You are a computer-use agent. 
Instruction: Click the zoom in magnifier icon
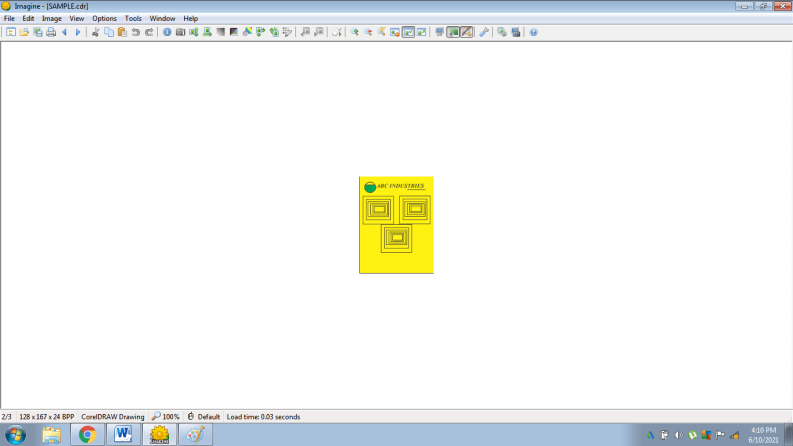[355, 32]
